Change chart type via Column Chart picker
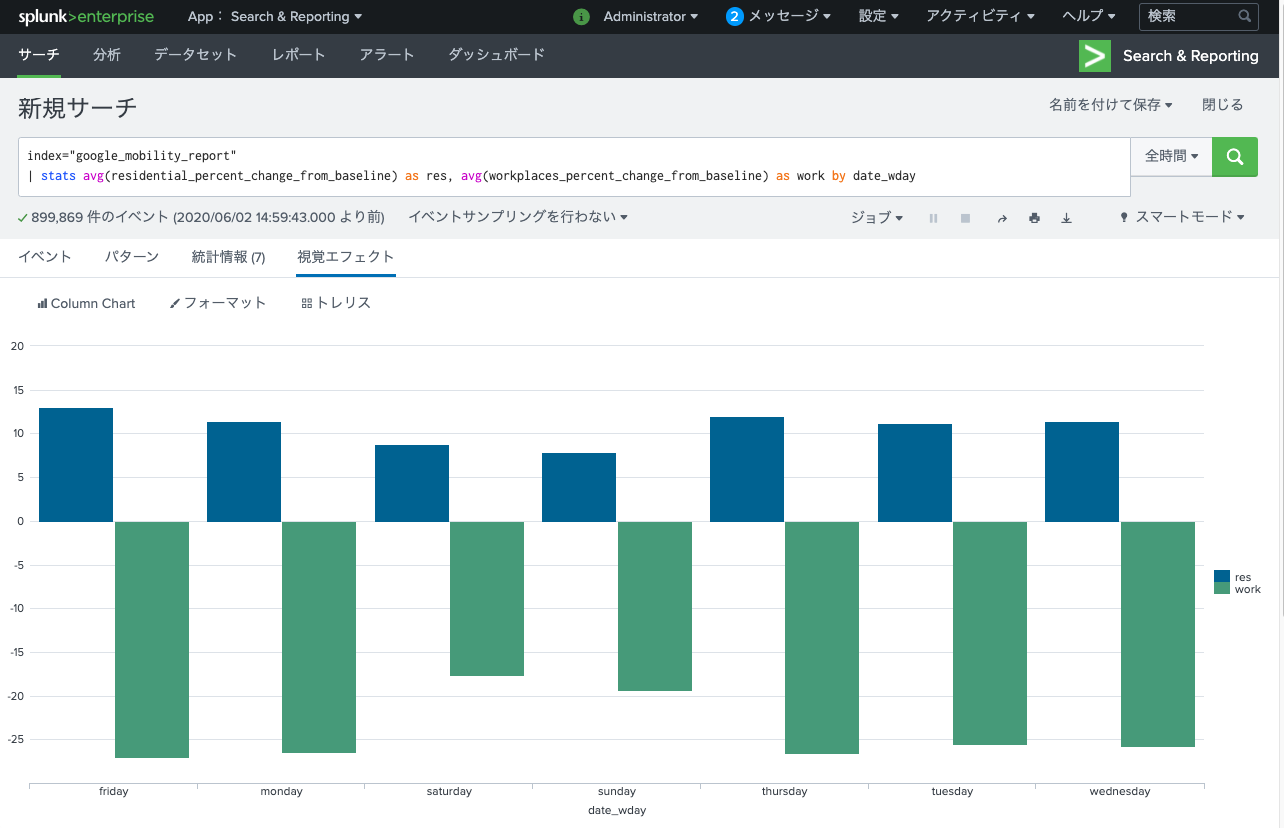Viewport: 1284px width, 828px height. [86, 303]
